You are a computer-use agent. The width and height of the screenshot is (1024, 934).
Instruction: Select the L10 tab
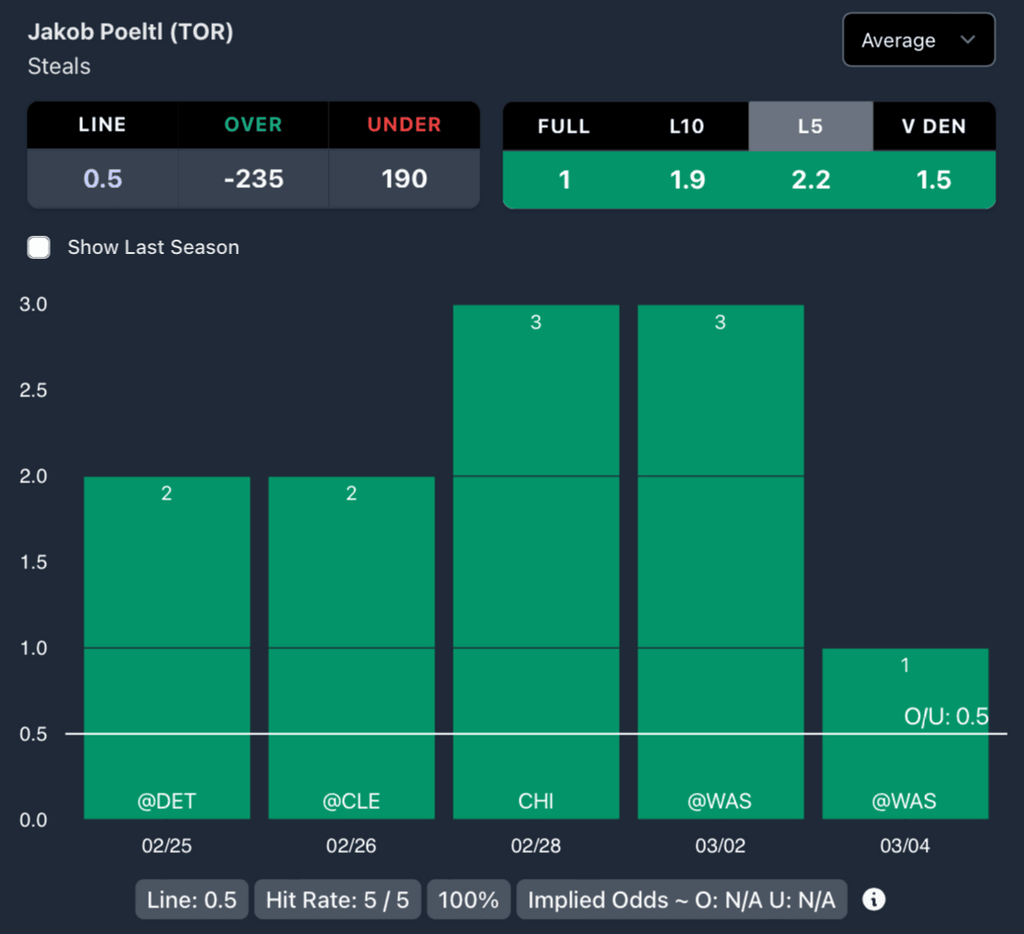[687, 126]
